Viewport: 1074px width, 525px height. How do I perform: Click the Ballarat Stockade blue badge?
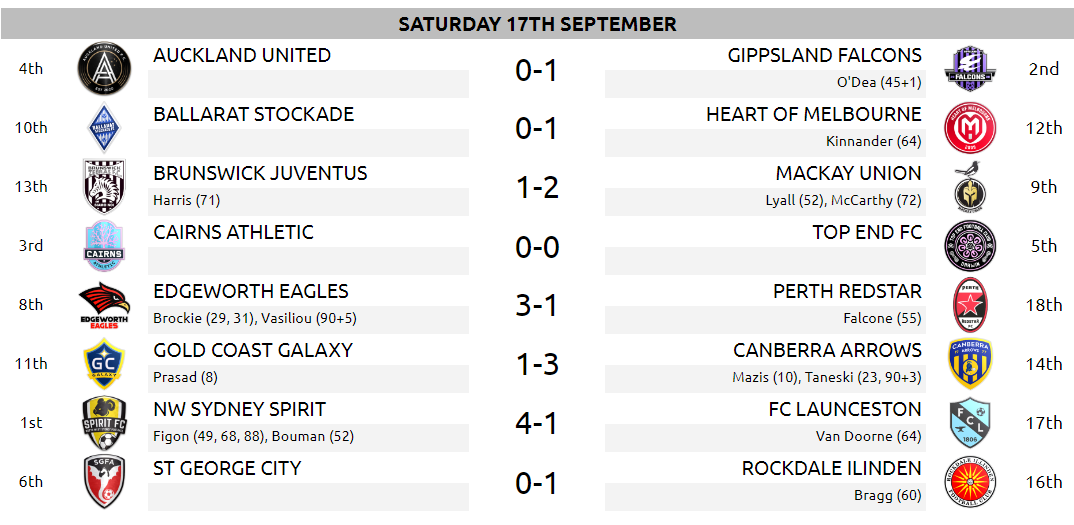click(104, 128)
